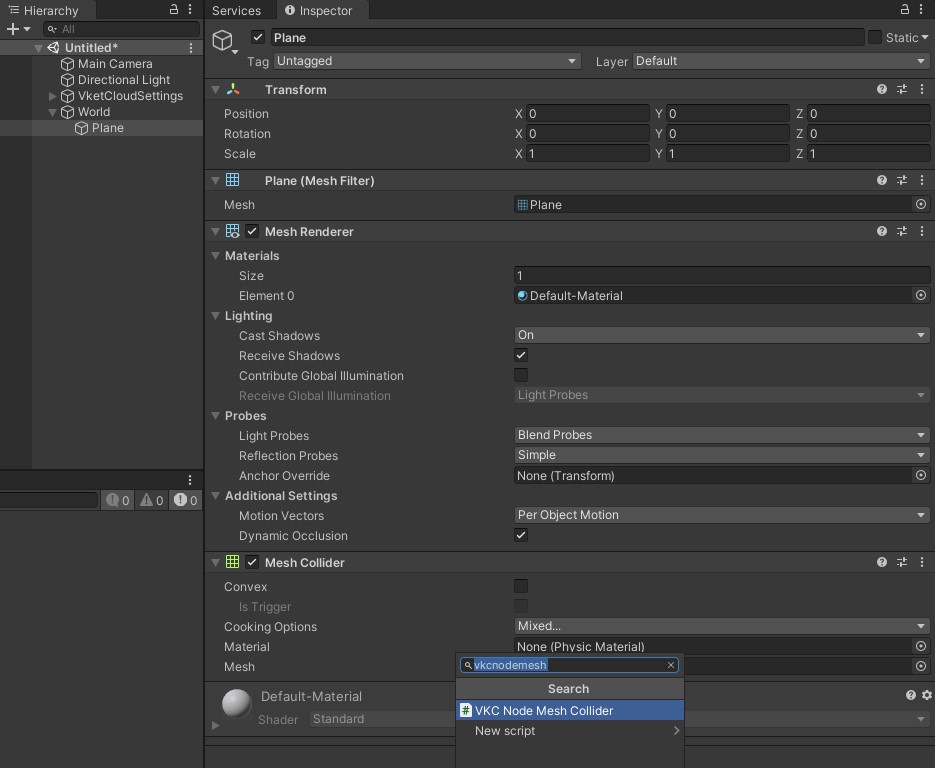Open the Cast Shadows dropdown
935x768 pixels.
pyautogui.click(x=721, y=335)
